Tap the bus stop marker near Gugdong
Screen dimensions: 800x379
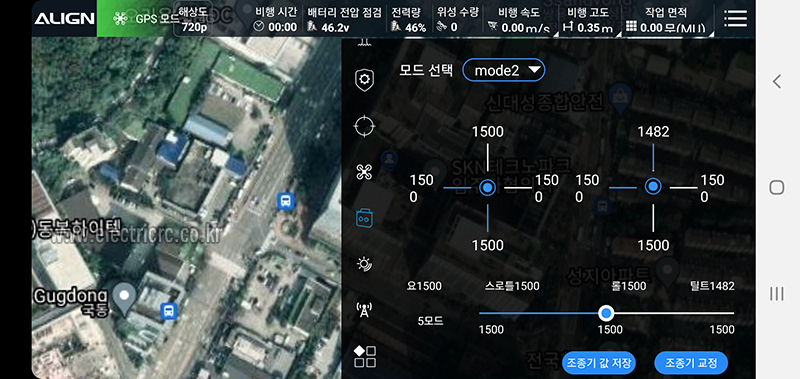(168, 310)
